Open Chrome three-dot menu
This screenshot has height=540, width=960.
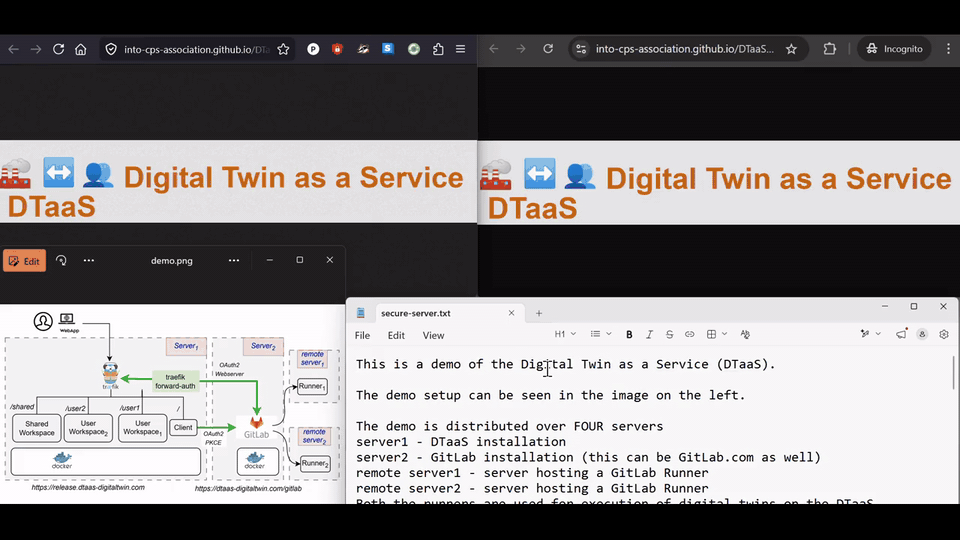pyautogui.click(x=948, y=49)
